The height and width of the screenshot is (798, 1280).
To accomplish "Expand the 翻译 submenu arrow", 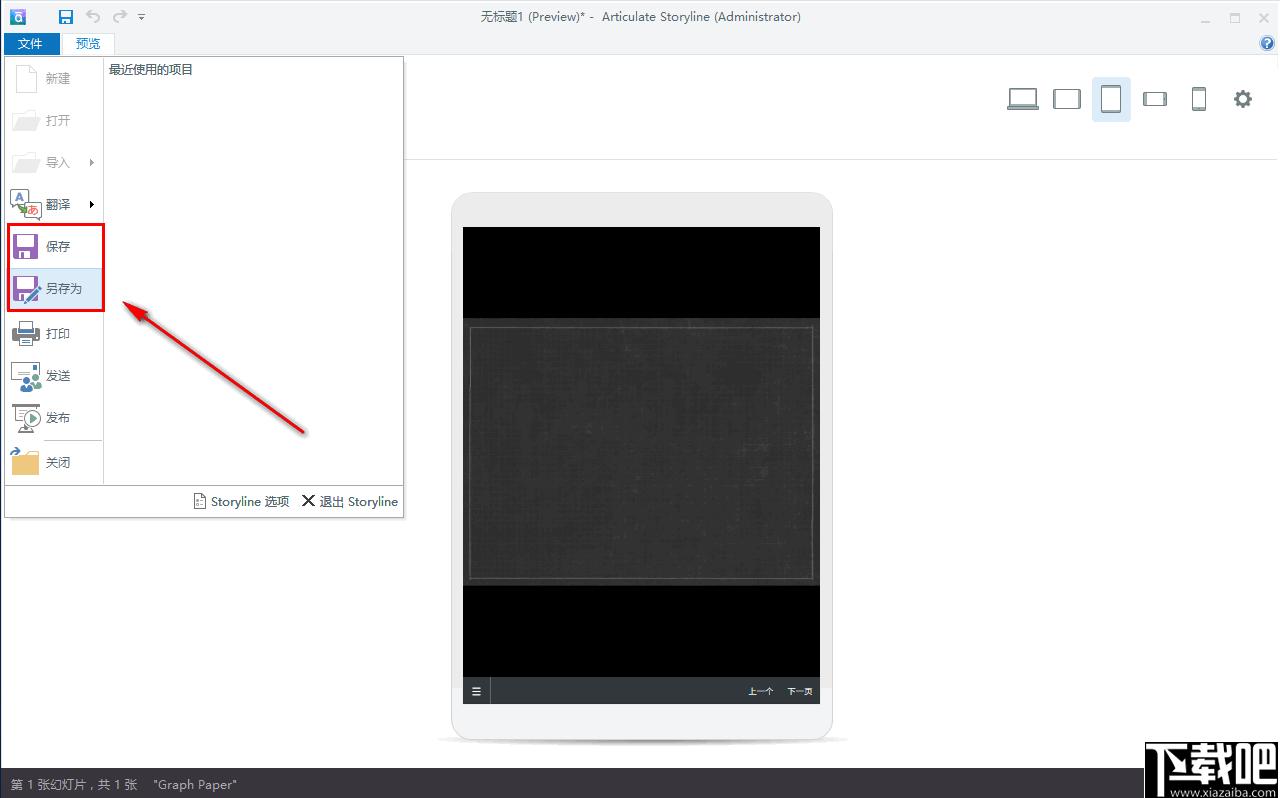I will (91, 204).
